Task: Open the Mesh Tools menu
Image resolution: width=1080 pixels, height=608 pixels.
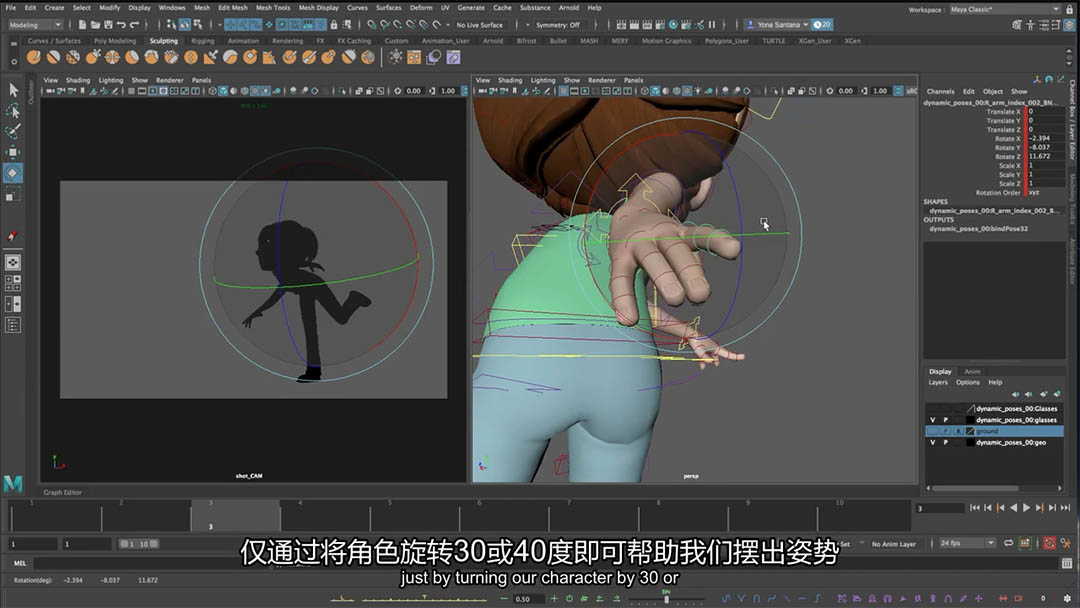Action: (273, 8)
